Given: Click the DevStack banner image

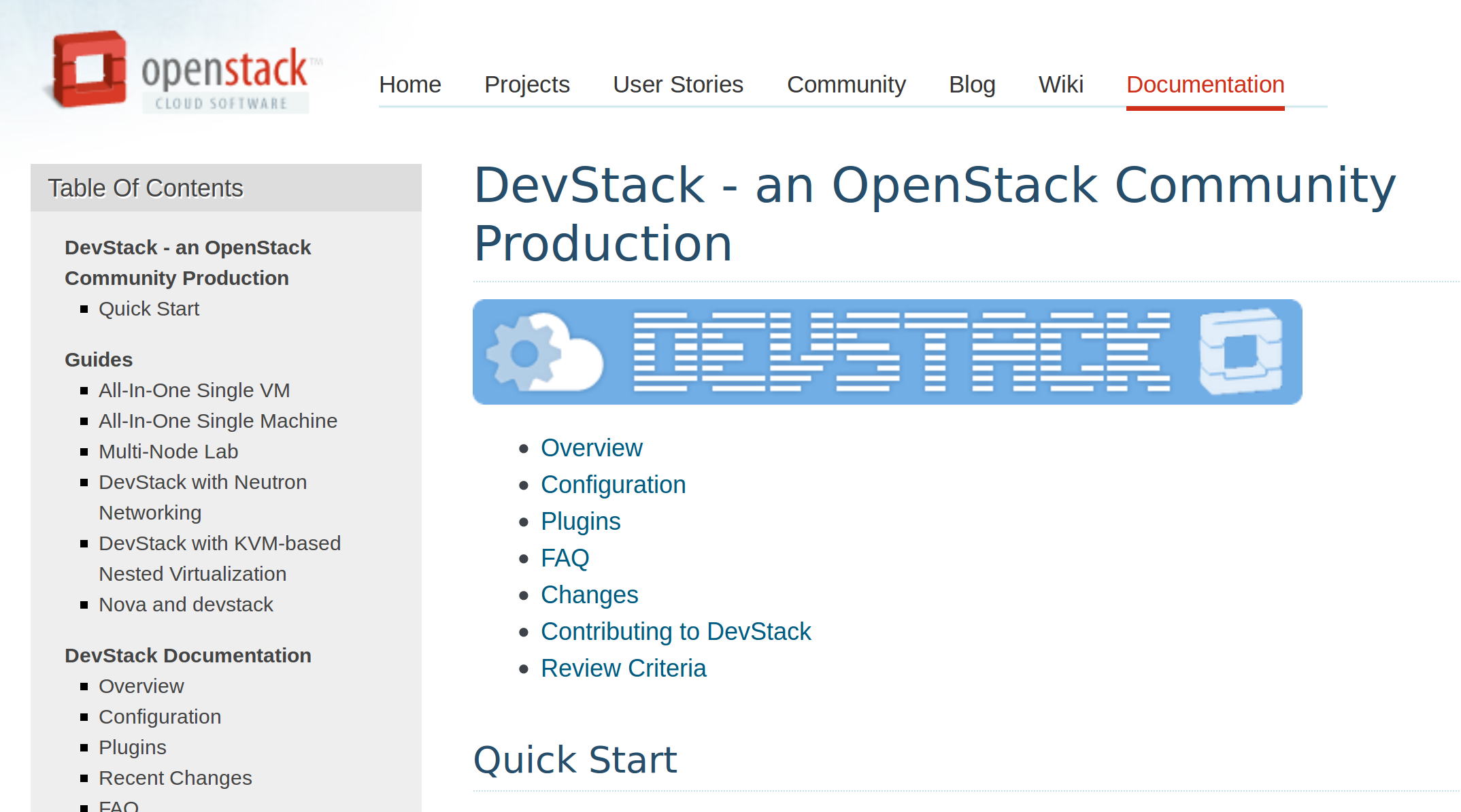Looking at the screenshot, I should coord(887,352).
